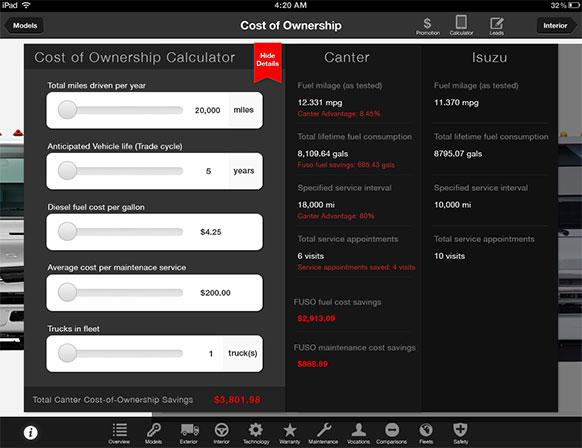The width and height of the screenshot is (582, 448).
Task: Switch to the Overview tab
Action: (119, 434)
